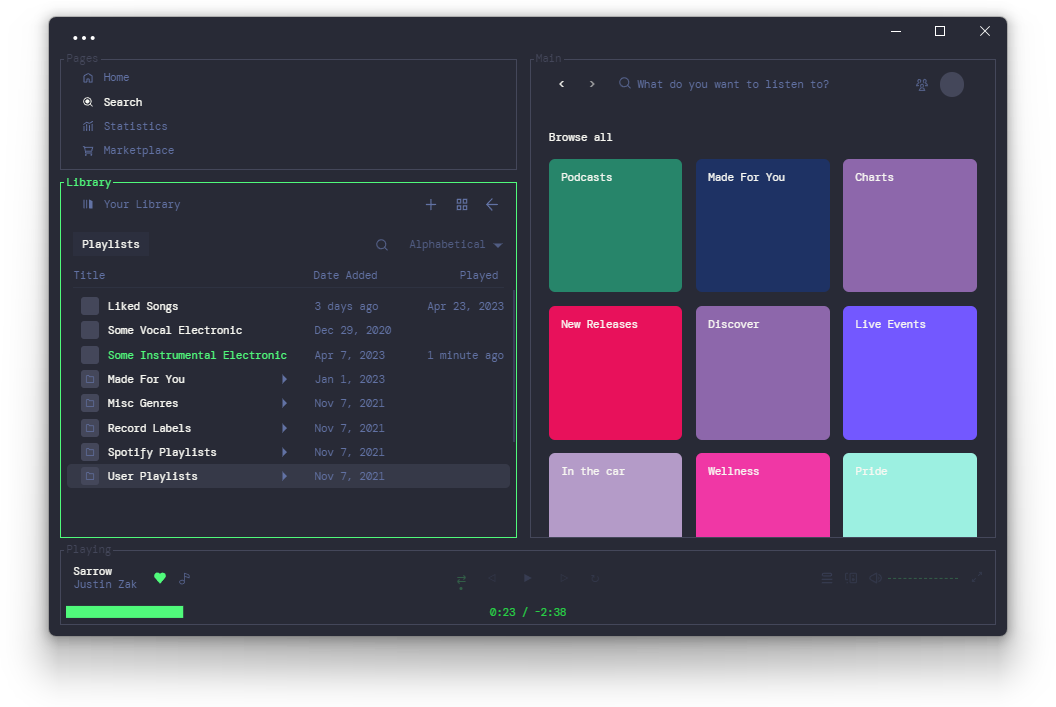
Task: Switch library to grid view
Action: click(x=462, y=205)
